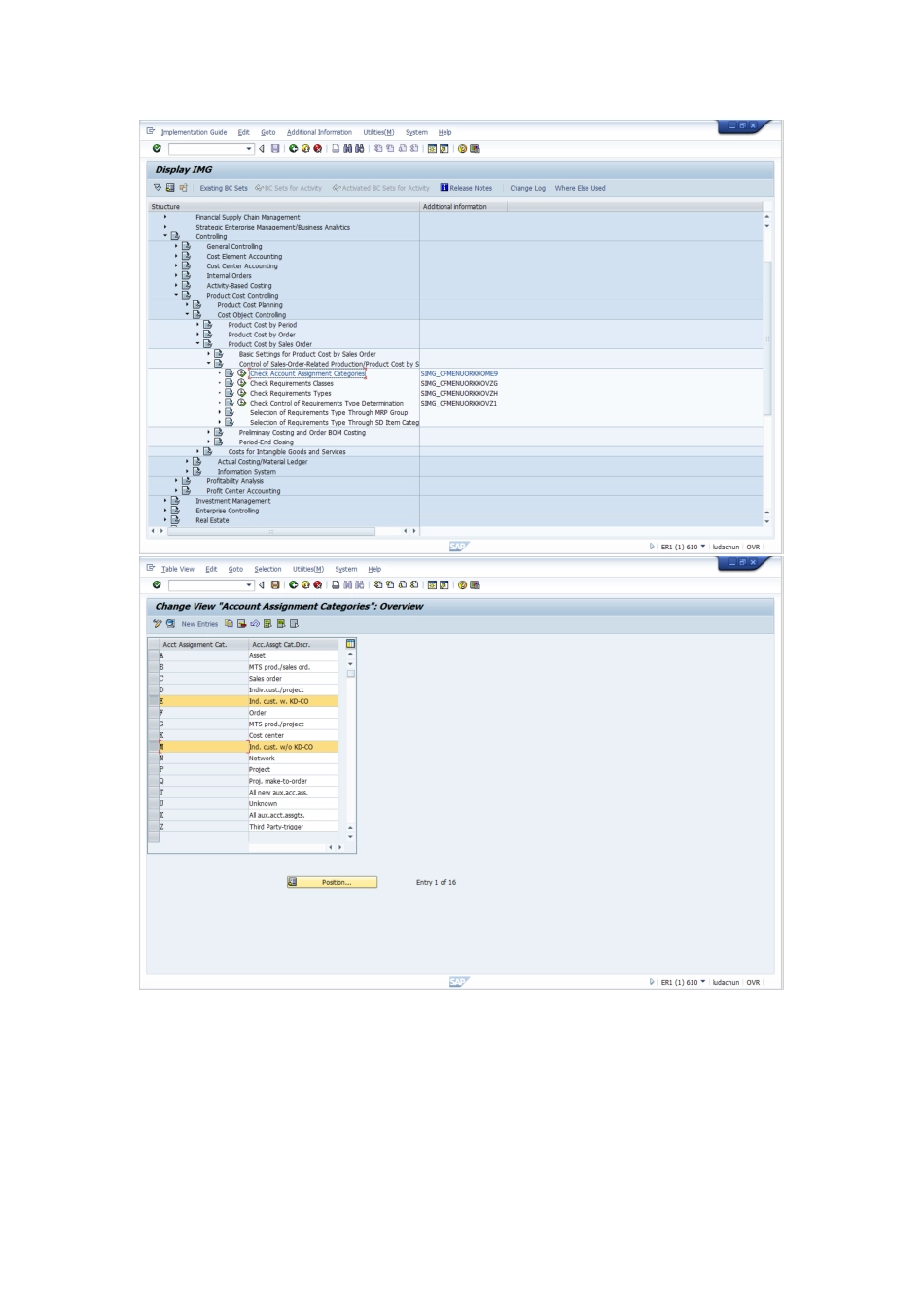Open the Selection menu in Table View window
Image resolution: width=924 pixels, height=1307 pixels.
(267, 569)
